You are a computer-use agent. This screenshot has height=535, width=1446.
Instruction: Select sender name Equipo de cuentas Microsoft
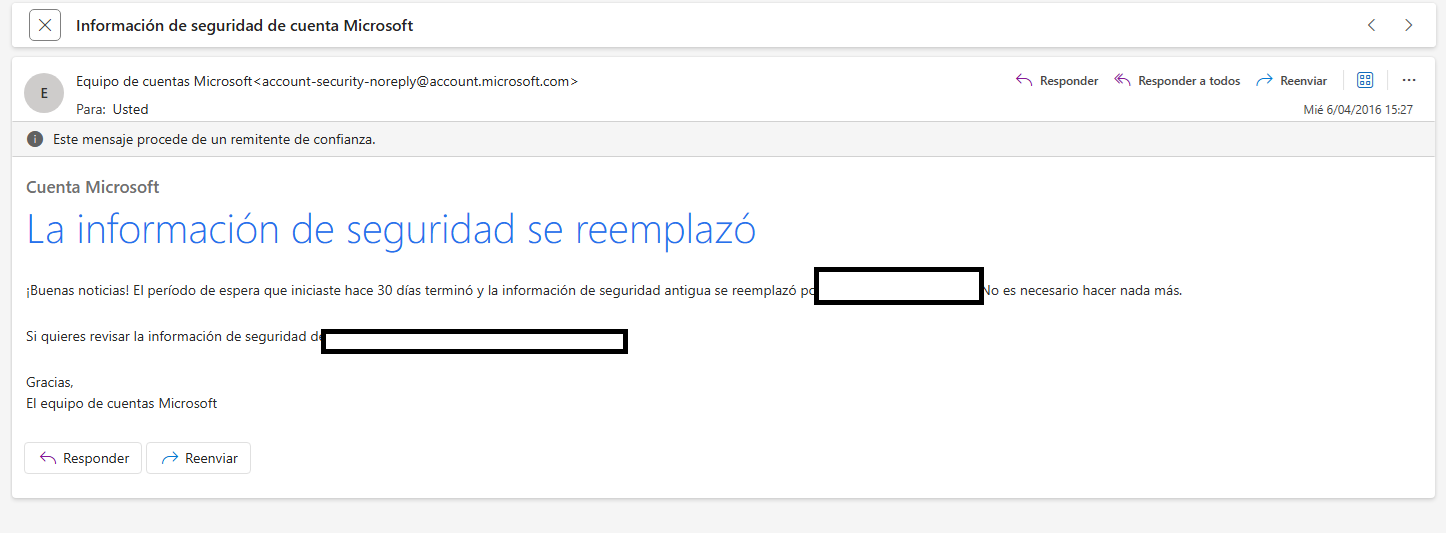[x=164, y=81]
